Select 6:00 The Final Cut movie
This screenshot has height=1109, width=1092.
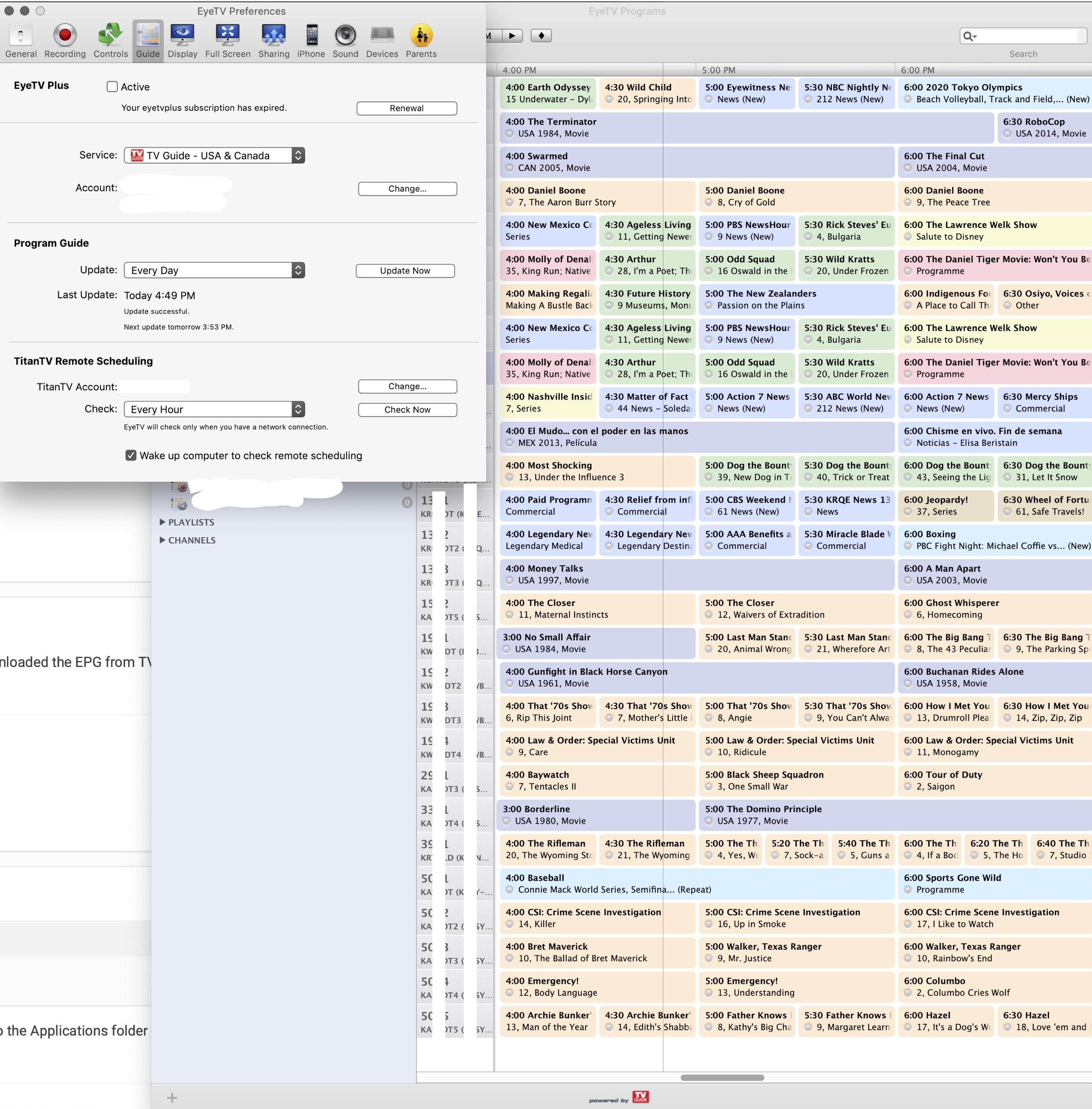(996, 162)
